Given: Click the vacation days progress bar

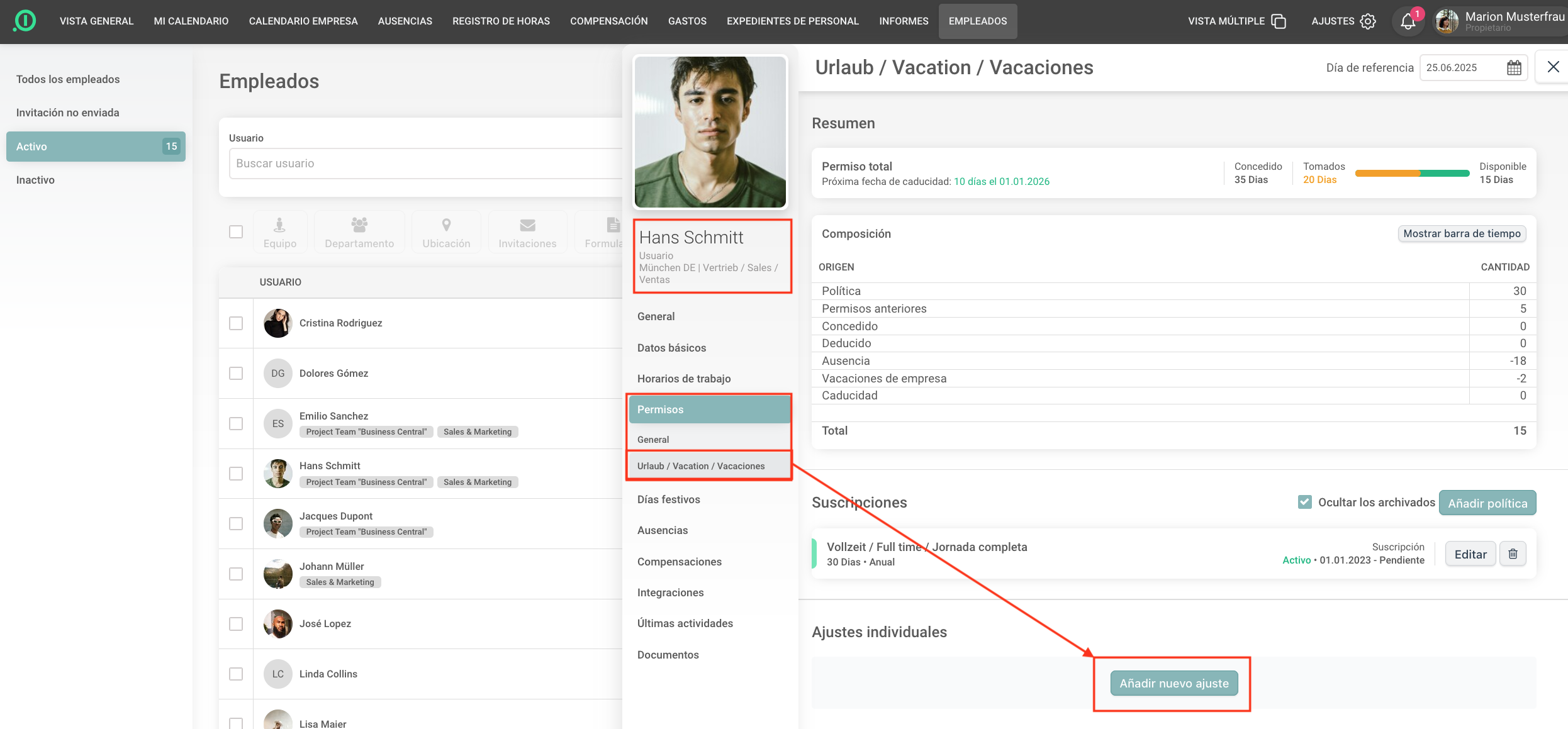Looking at the screenshot, I should click(x=1412, y=173).
